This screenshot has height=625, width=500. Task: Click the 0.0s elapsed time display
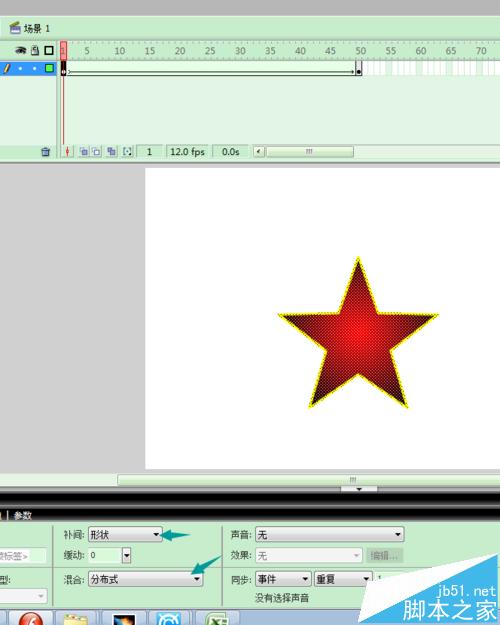pos(230,151)
